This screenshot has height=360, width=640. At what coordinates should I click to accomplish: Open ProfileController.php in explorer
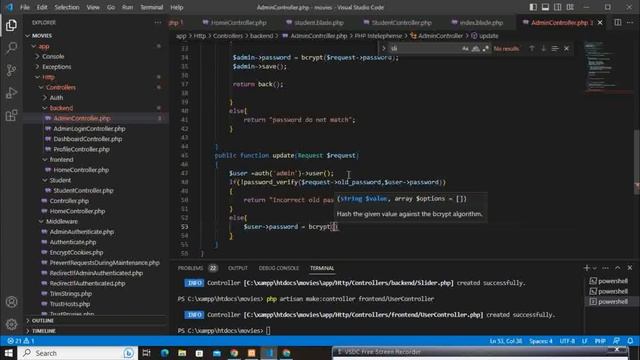81,149
